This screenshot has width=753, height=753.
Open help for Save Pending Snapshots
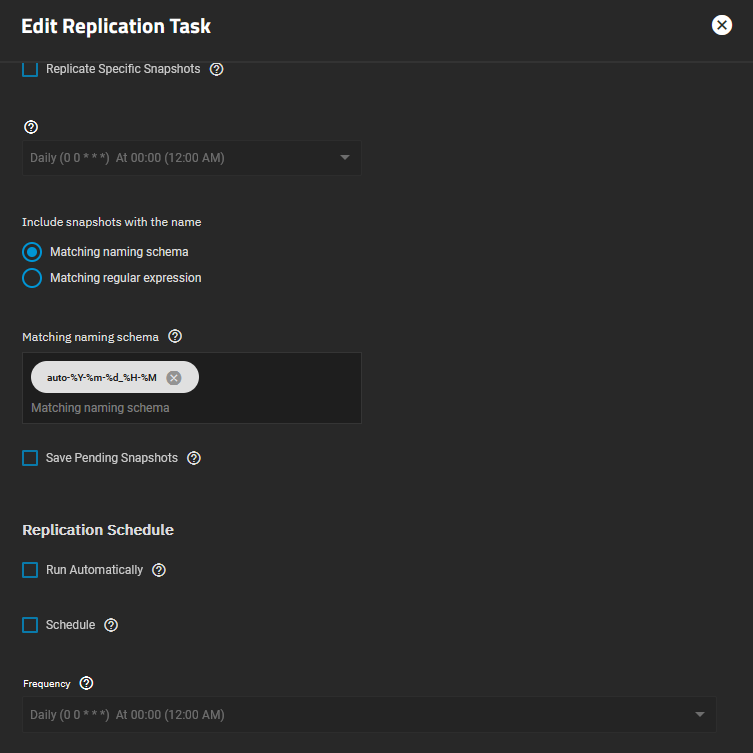194,458
